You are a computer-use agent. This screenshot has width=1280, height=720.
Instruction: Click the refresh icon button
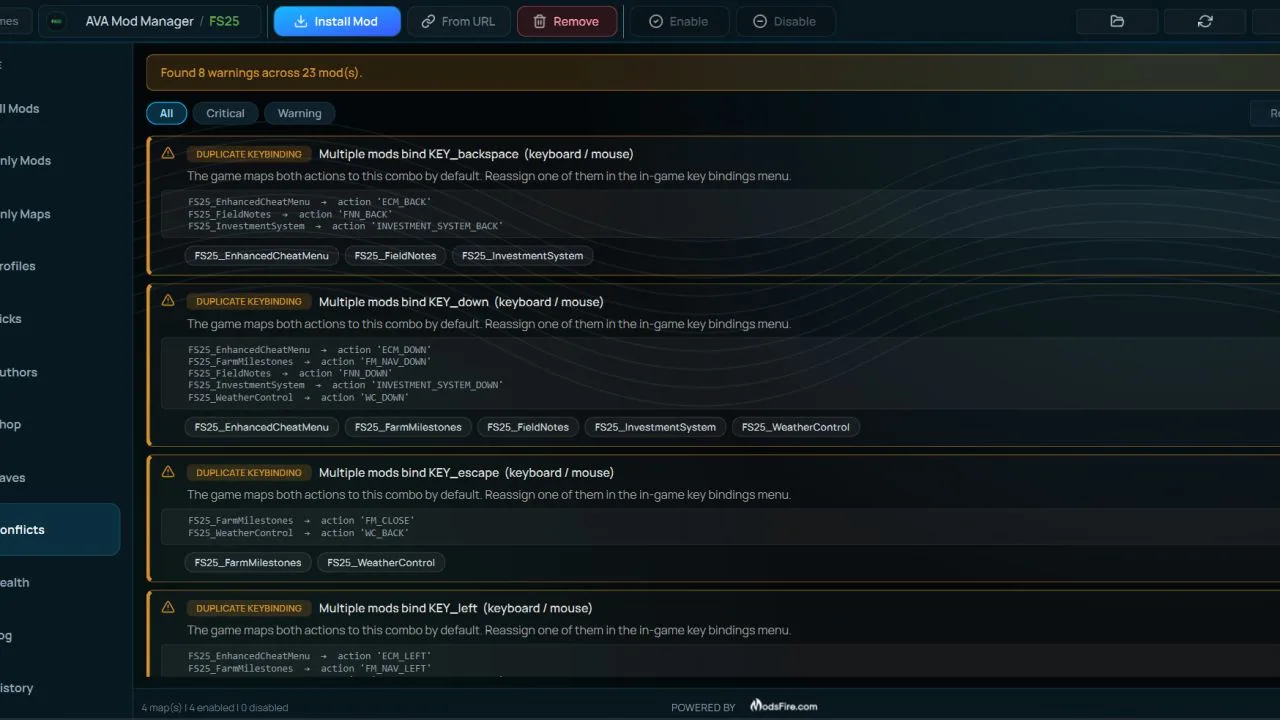pyautogui.click(x=1205, y=21)
